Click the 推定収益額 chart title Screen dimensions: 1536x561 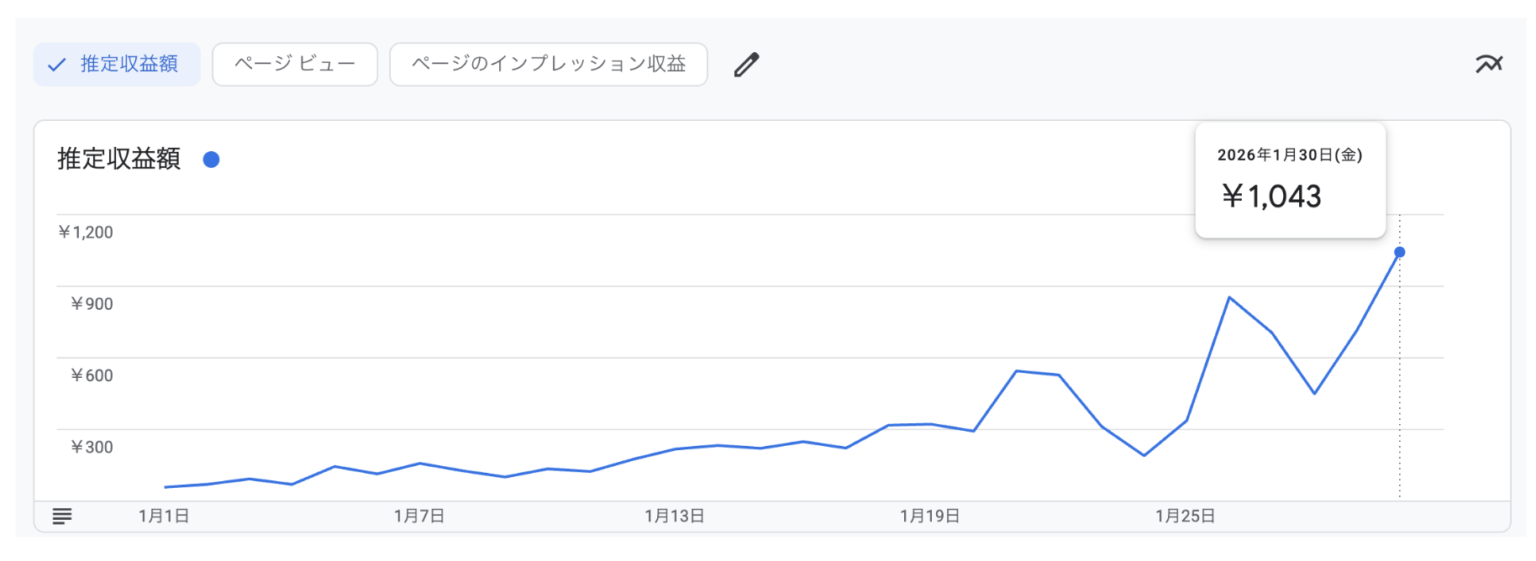click(119, 159)
